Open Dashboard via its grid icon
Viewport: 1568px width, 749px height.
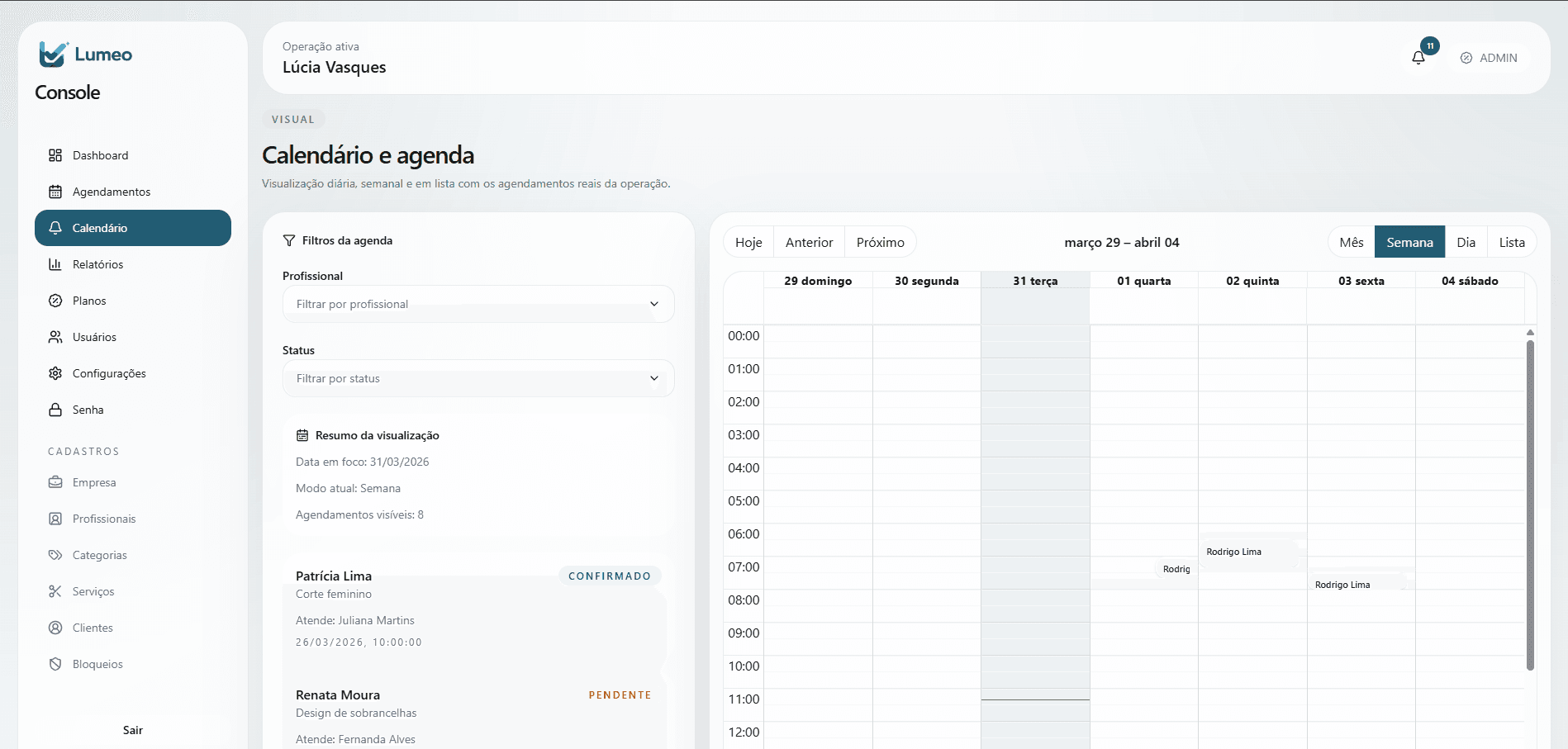pyautogui.click(x=55, y=155)
